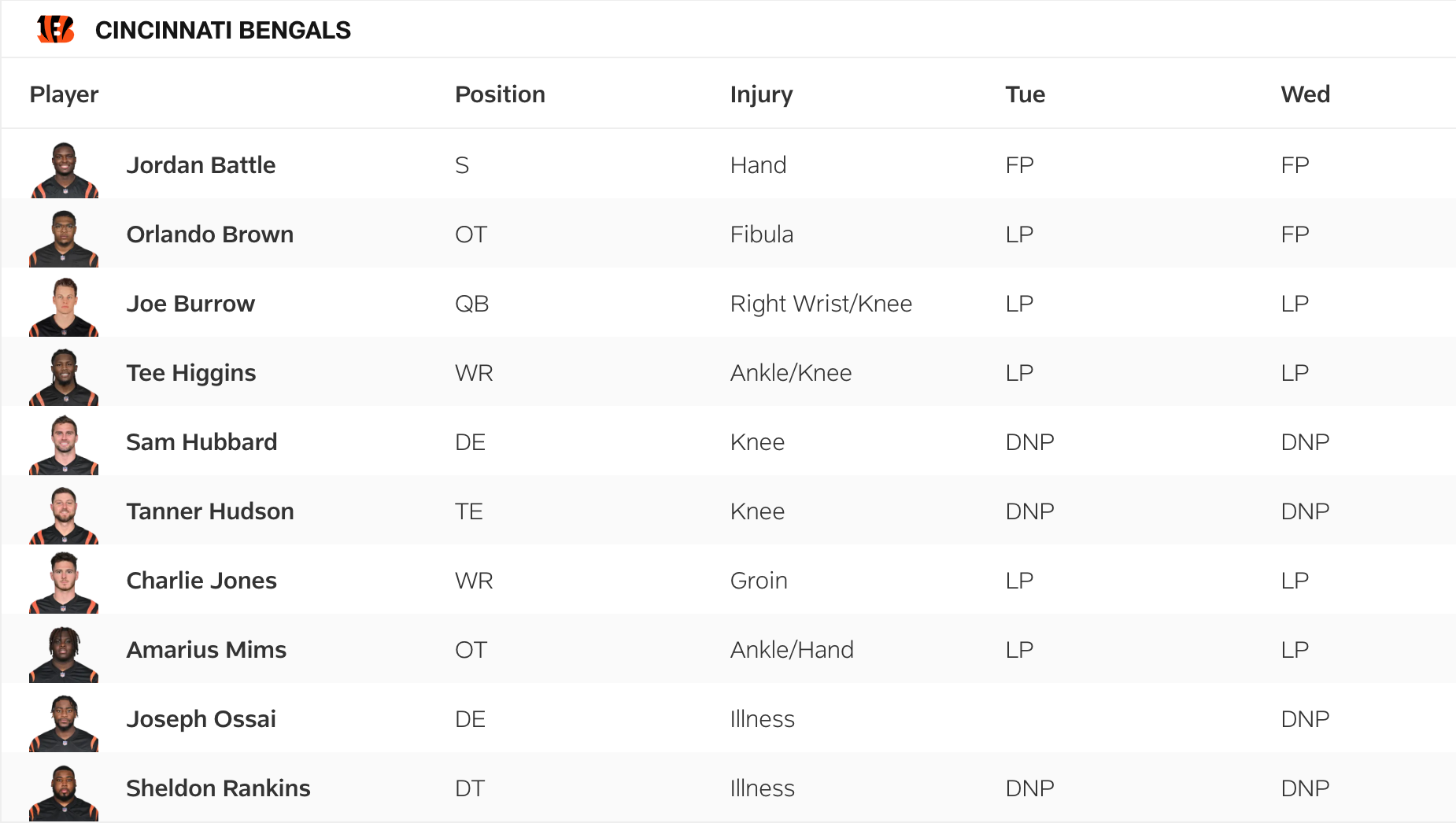Click Tee Higgins' headshot photo
This screenshot has height=823, width=1456.
point(65,377)
